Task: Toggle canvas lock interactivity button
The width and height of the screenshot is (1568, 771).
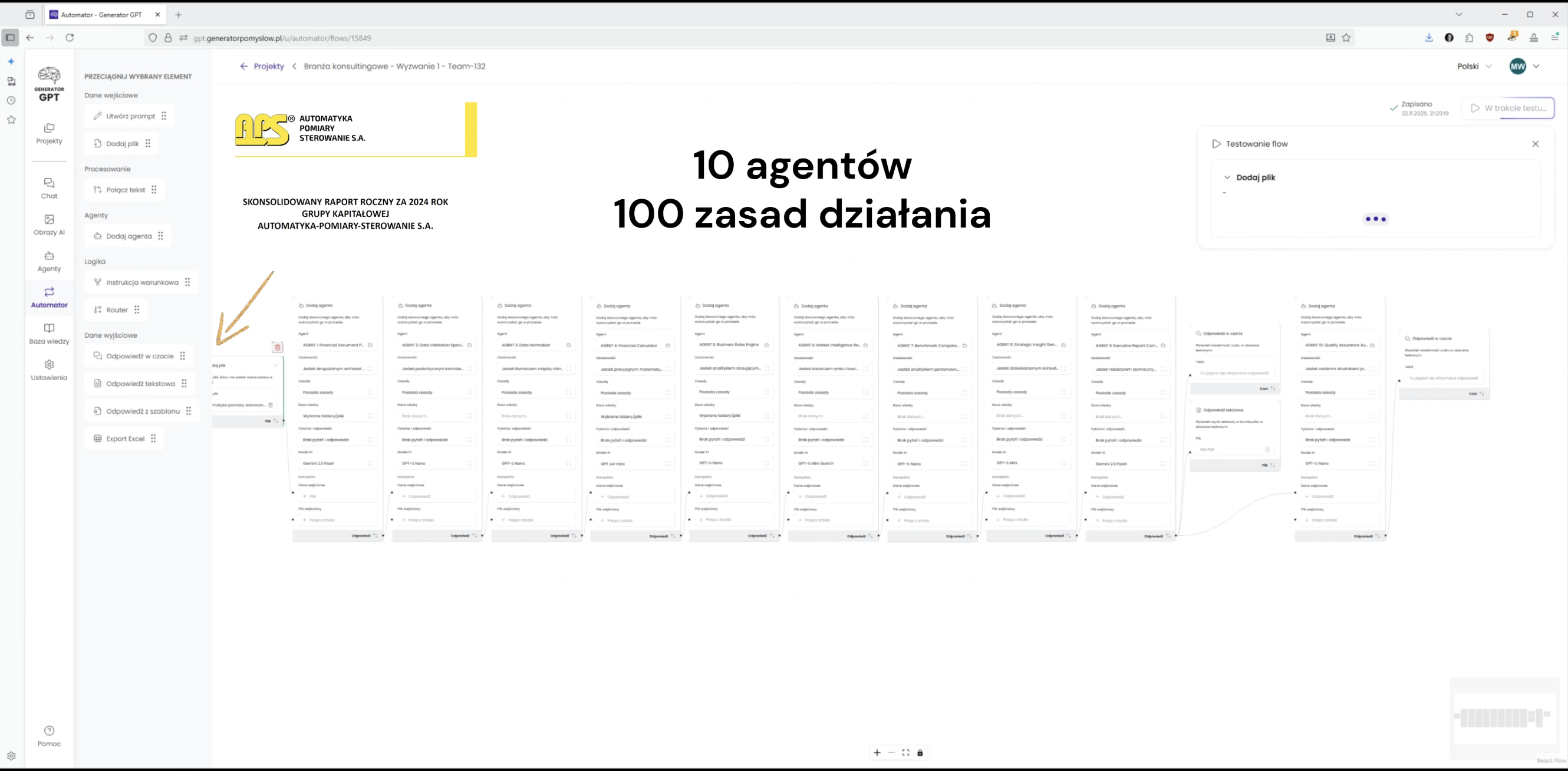Action: pos(920,753)
